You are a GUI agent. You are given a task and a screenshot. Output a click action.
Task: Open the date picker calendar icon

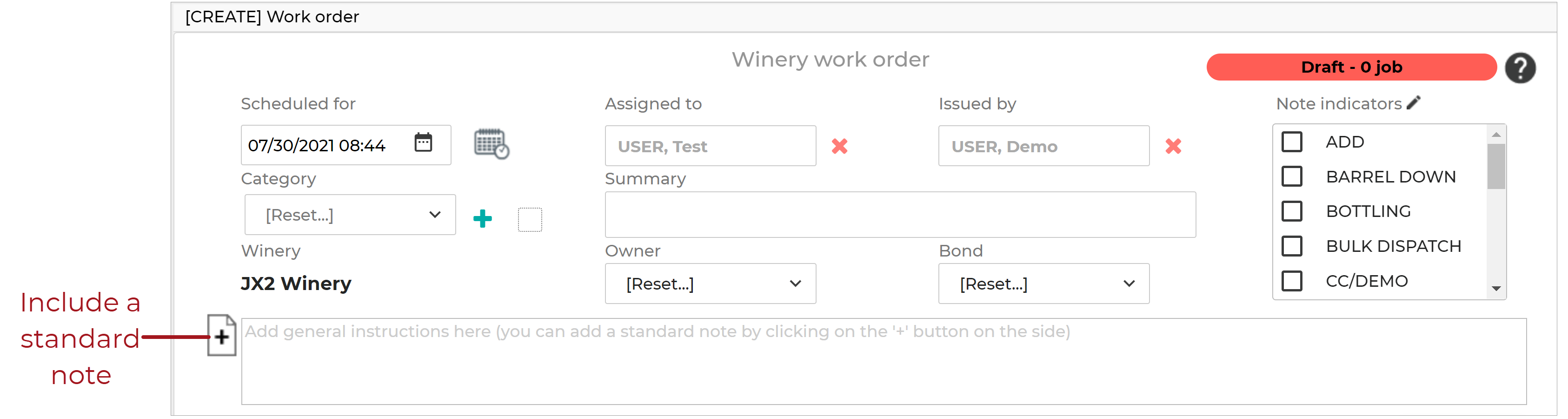[424, 144]
